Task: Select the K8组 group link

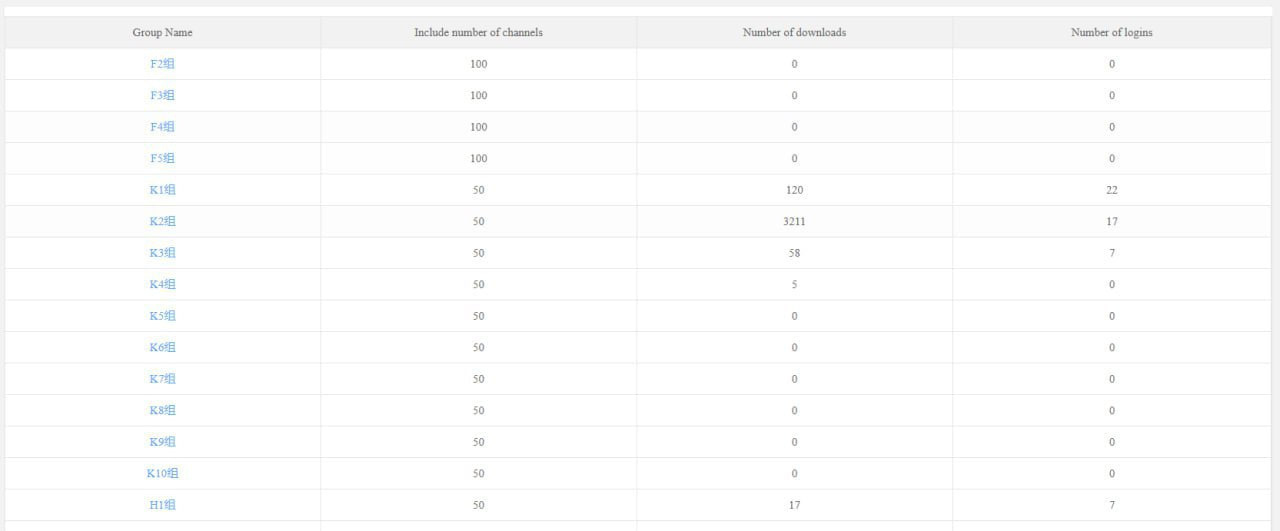Action: [162, 410]
